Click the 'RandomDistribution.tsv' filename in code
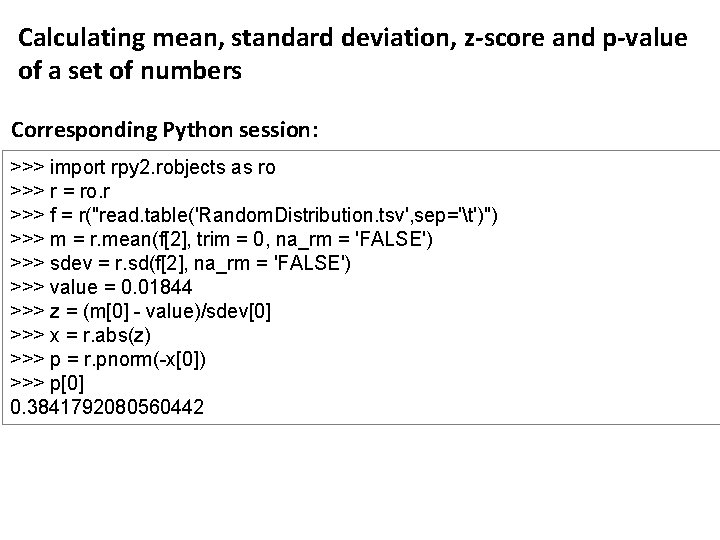The width and height of the screenshot is (720, 540). click(x=309, y=215)
